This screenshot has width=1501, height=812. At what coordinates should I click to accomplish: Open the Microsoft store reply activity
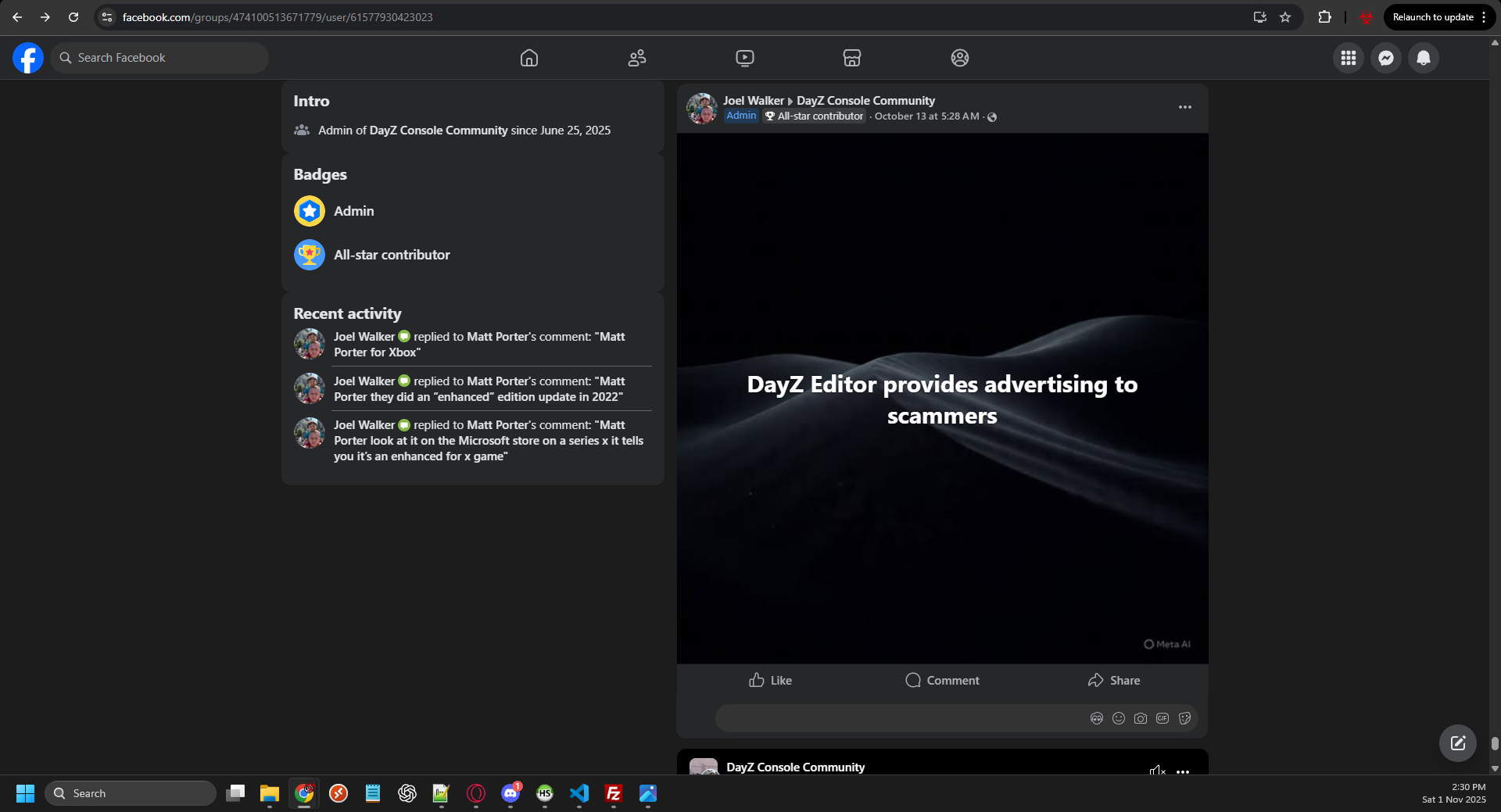[x=472, y=441]
